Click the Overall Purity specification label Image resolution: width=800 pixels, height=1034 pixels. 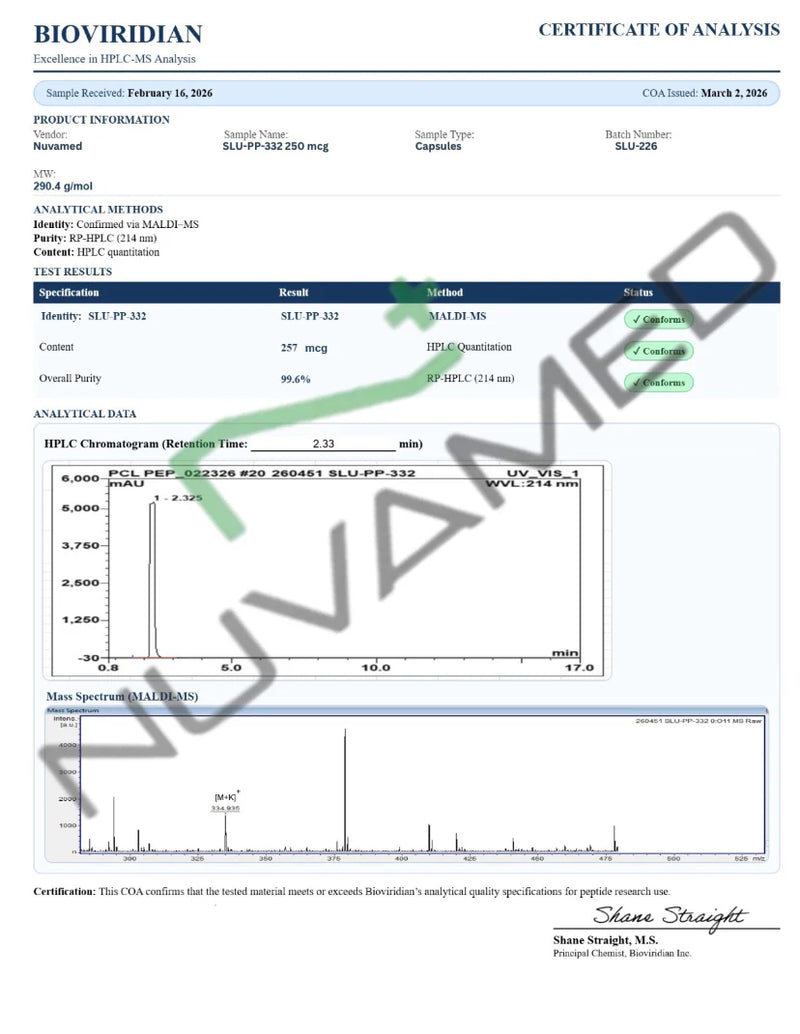[x=70, y=379]
